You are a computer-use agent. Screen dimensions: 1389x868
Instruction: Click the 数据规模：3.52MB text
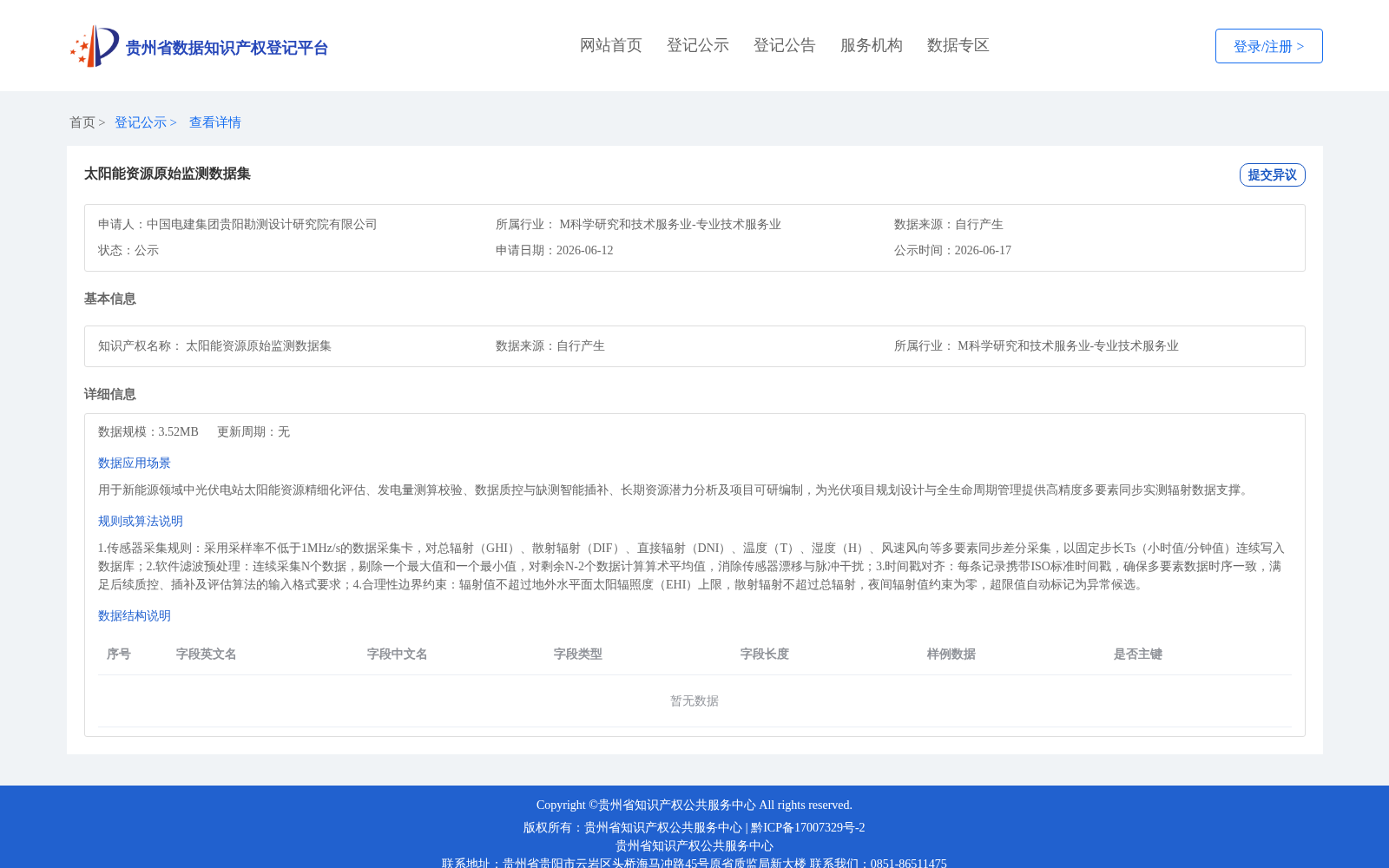(148, 431)
